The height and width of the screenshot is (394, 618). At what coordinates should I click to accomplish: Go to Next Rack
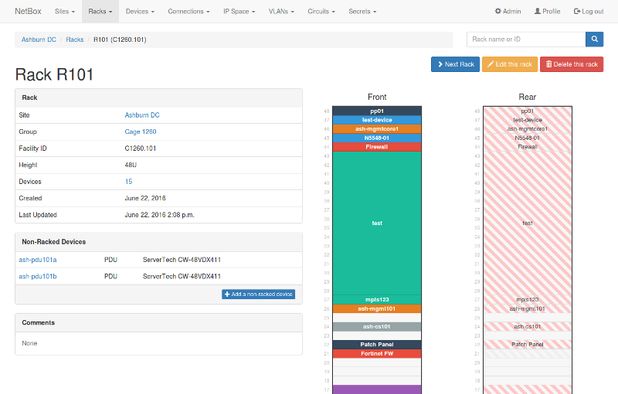(455, 64)
